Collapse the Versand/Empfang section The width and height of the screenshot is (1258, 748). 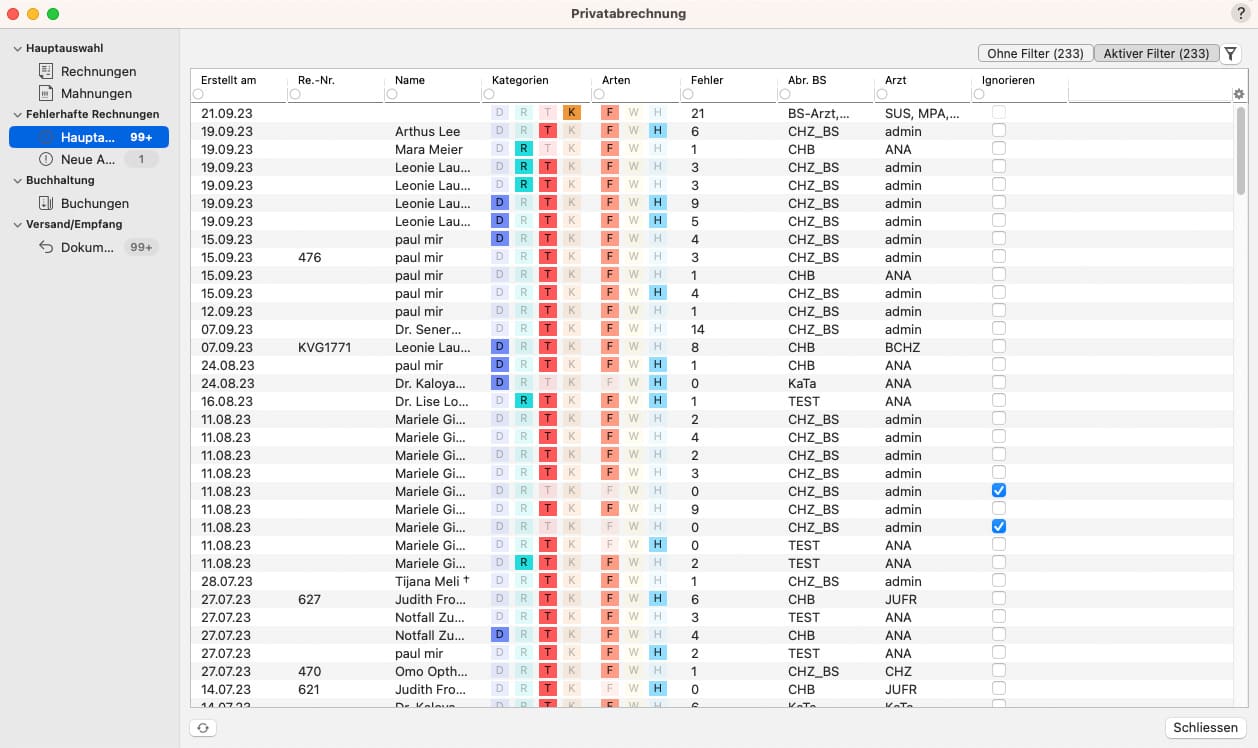click(17, 224)
